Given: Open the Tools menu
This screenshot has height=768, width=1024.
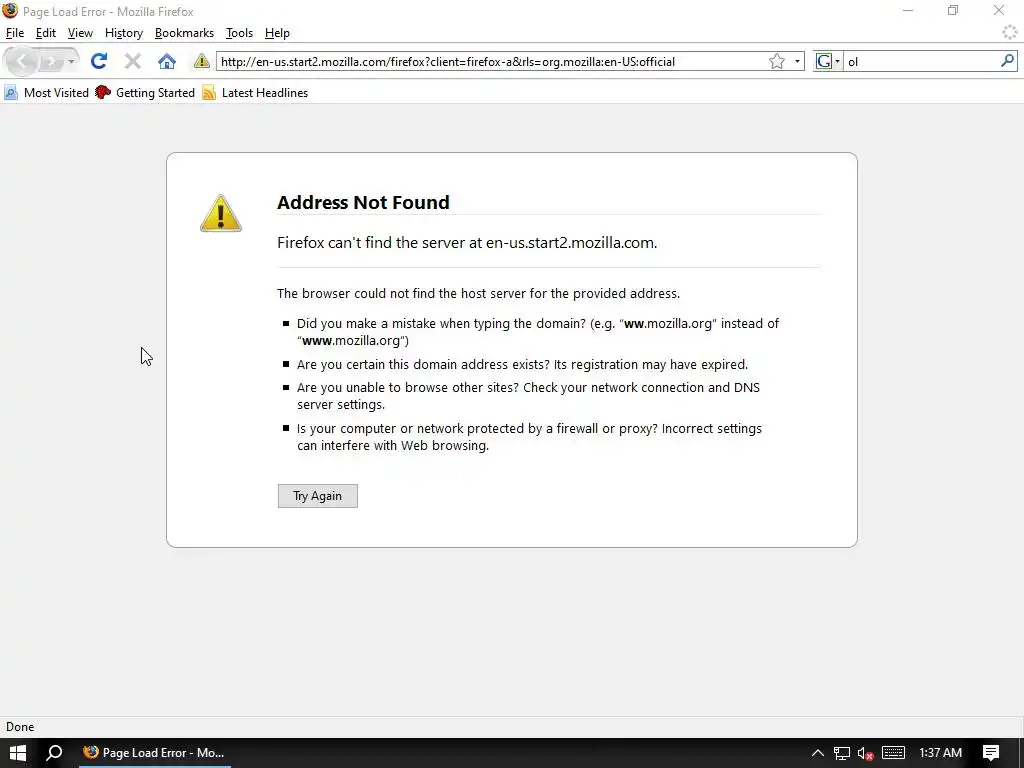Looking at the screenshot, I should 239,33.
